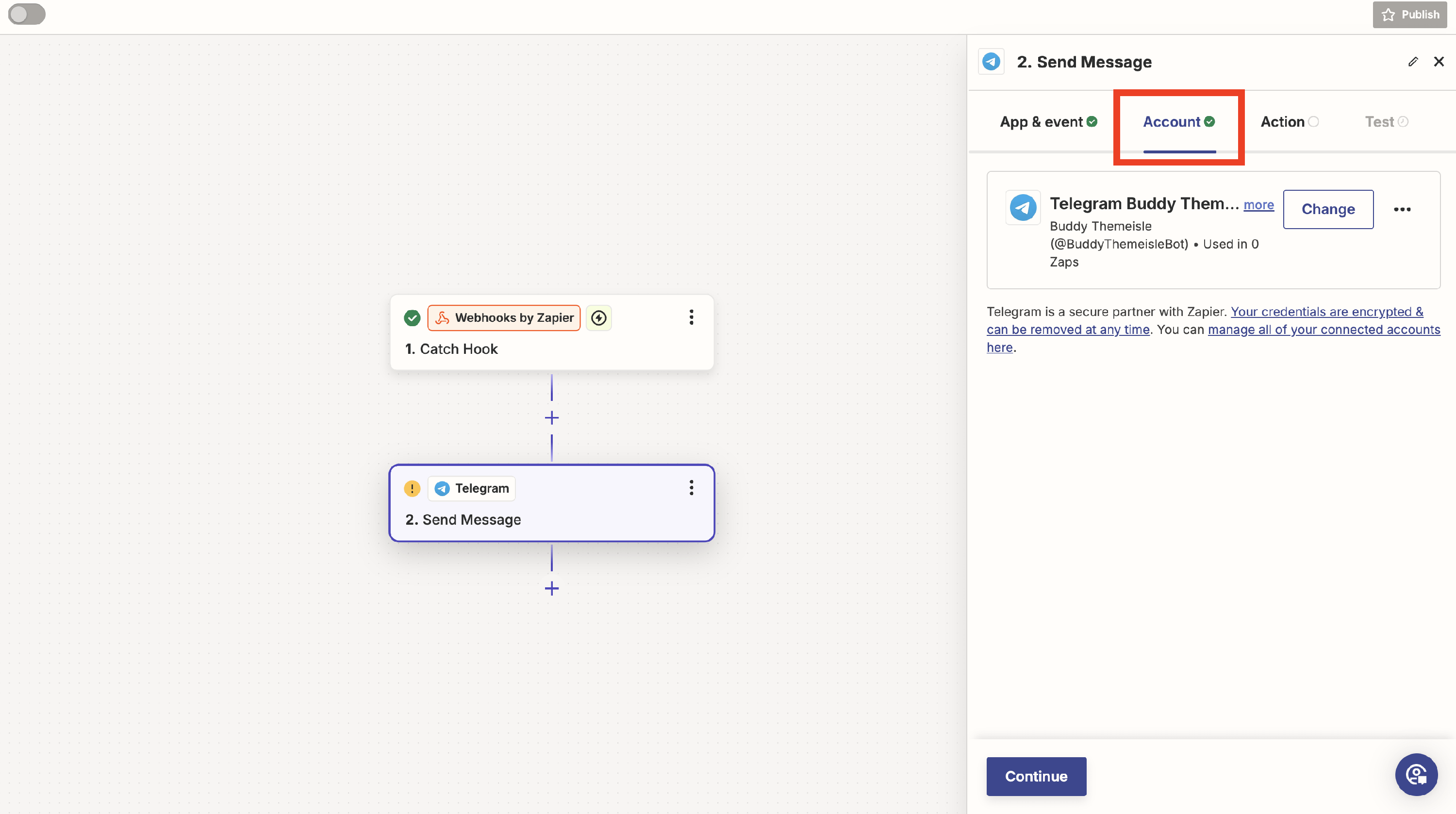Close the Send Message panel
The width and height of the screenshot is (1456, 814).
coord(1439,62)
